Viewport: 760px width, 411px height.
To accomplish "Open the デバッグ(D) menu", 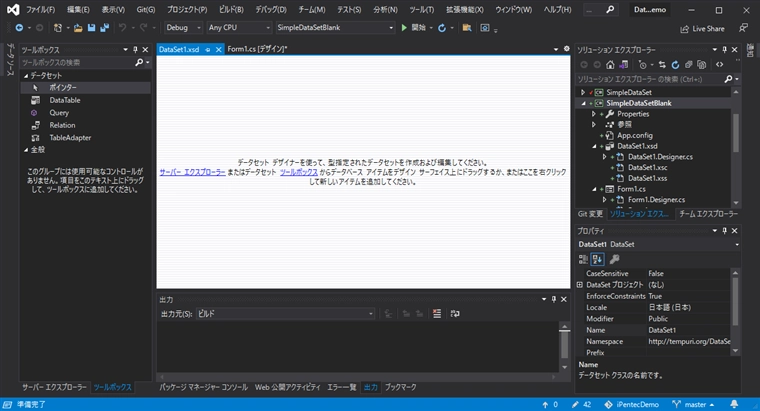I will pos(271,10).
